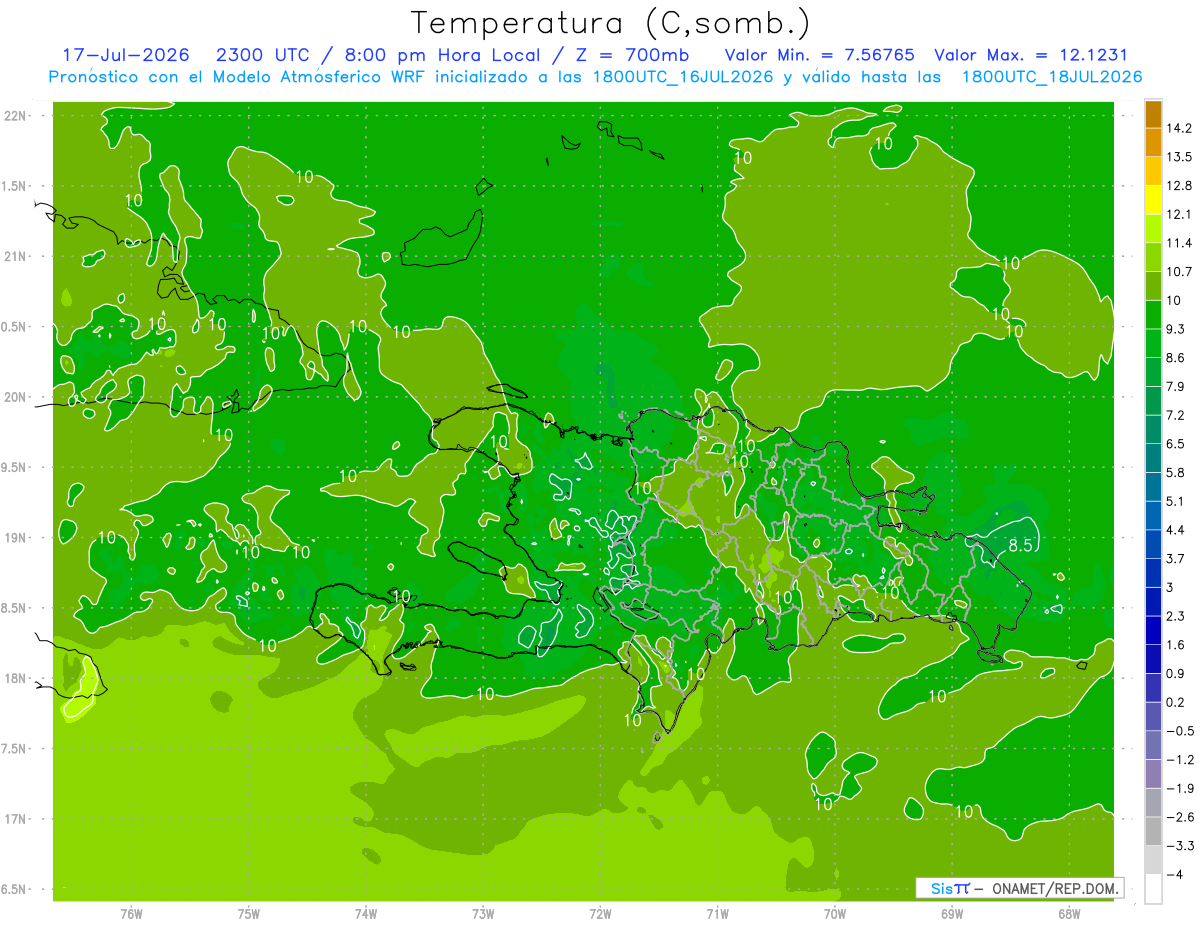The image size is (1200, 927).
Task: Click the "Valor Min. = 7.56765" text
Action: 819,55
